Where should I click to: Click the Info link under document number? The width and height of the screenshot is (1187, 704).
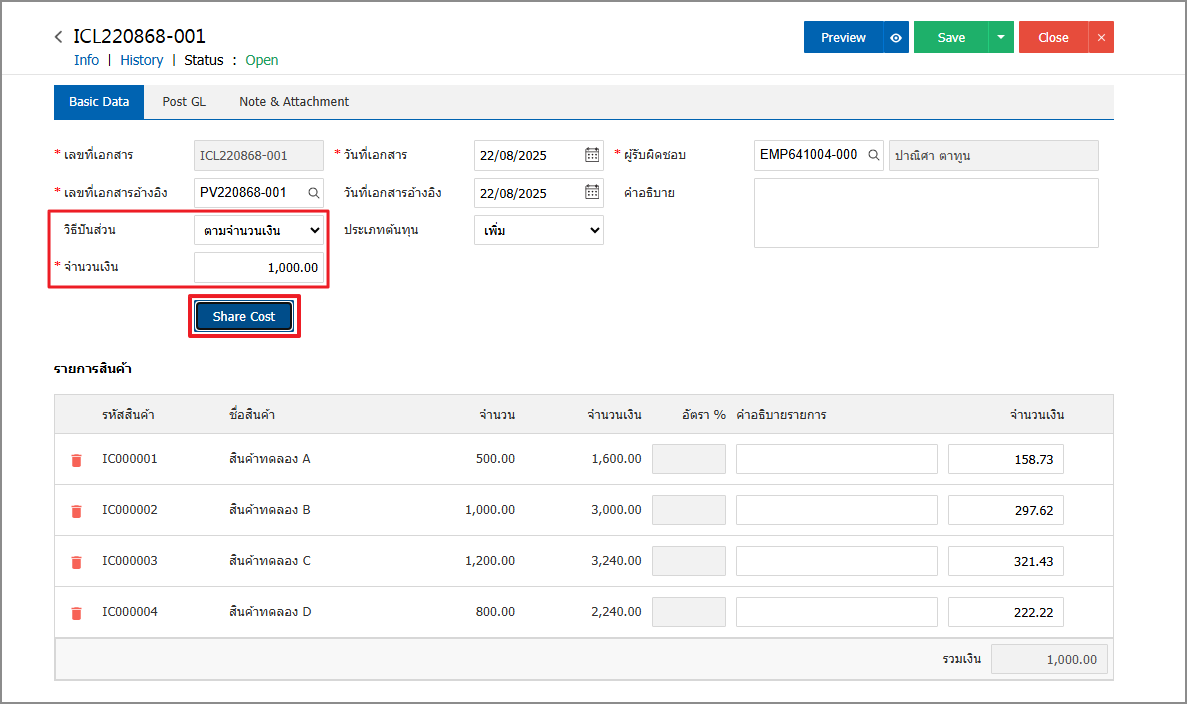click(86, 60)
